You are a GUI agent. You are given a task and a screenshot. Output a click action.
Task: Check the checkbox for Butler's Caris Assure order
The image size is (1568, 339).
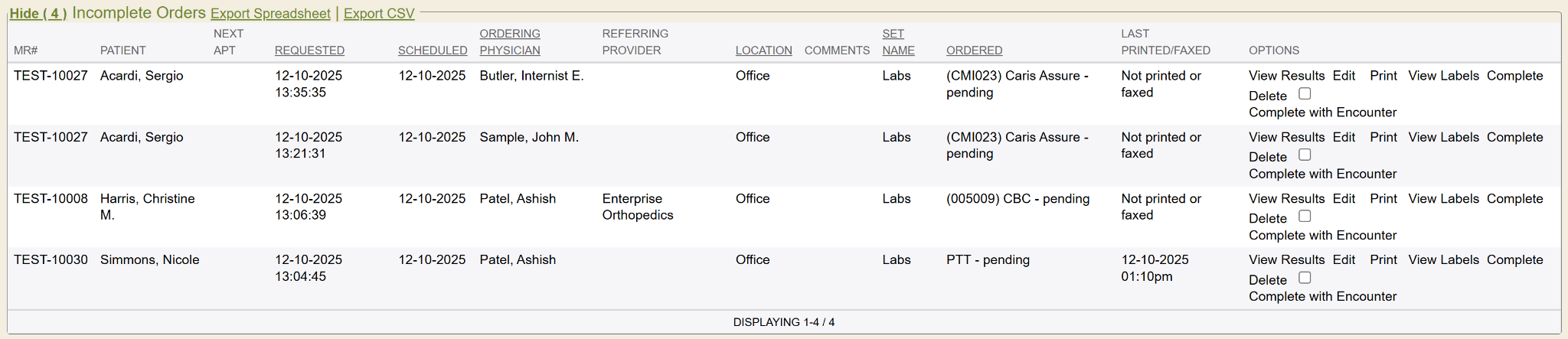(1305, 93)
